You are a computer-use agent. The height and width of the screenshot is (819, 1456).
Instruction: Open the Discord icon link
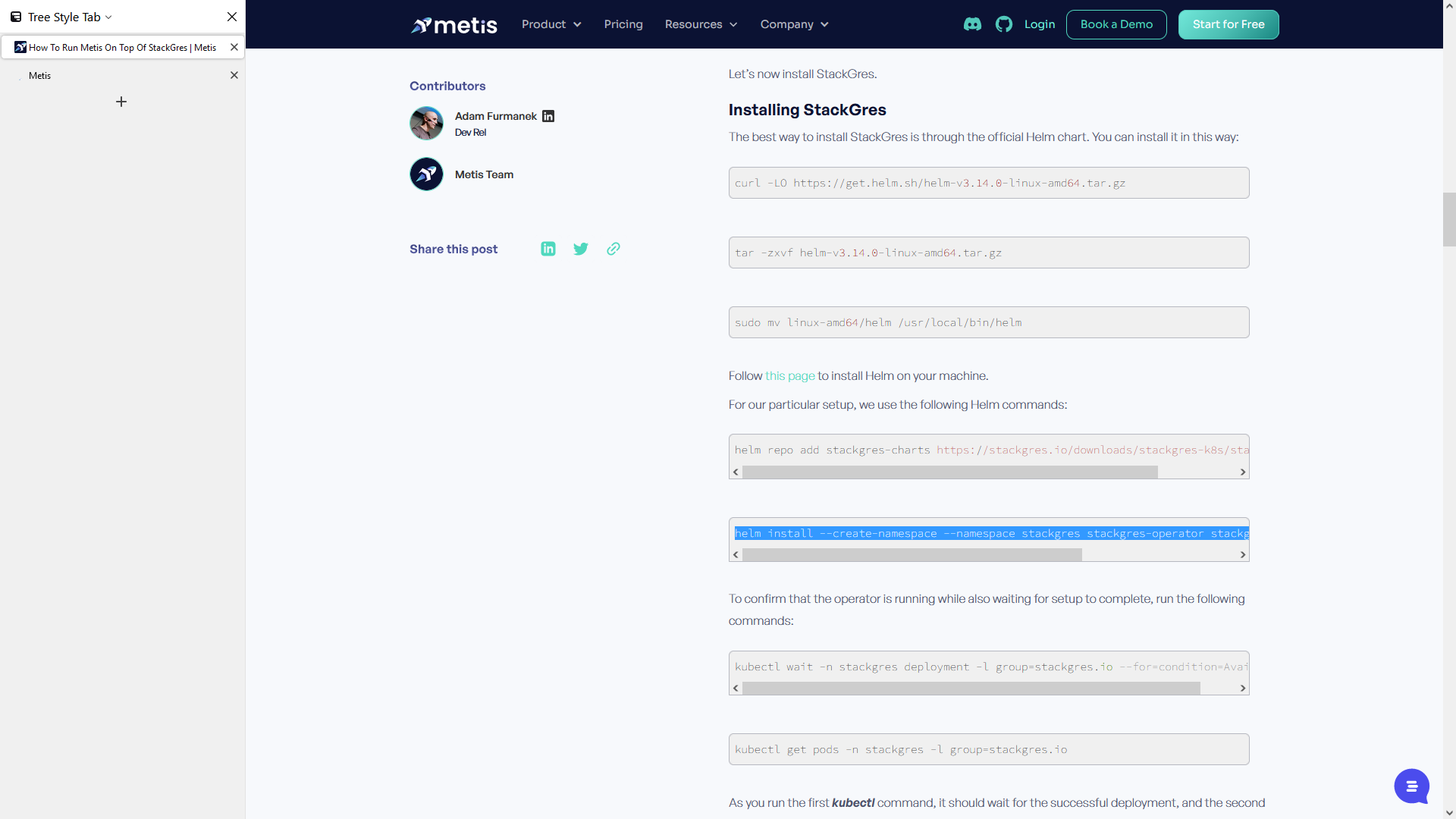pos(972,24)
